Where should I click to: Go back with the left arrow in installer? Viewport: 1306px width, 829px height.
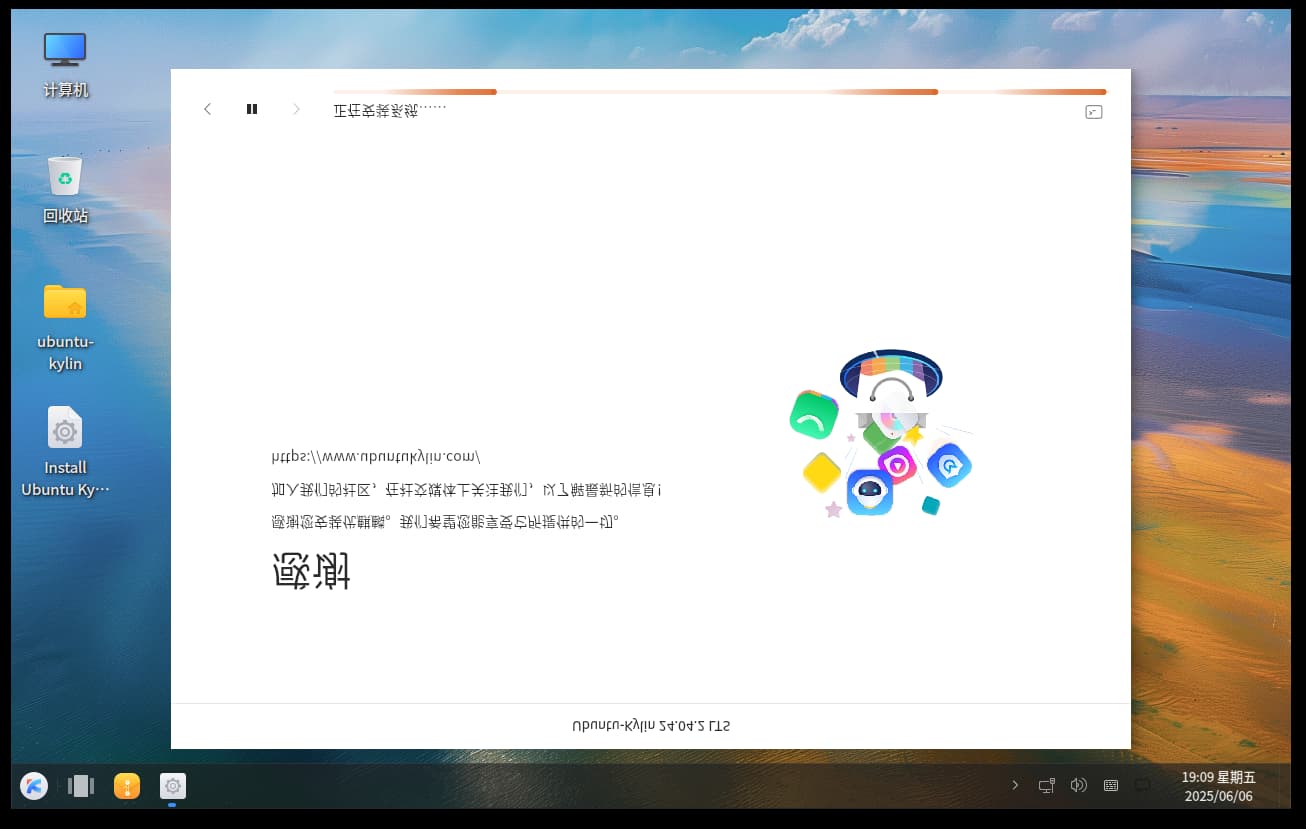click(207, 109)
